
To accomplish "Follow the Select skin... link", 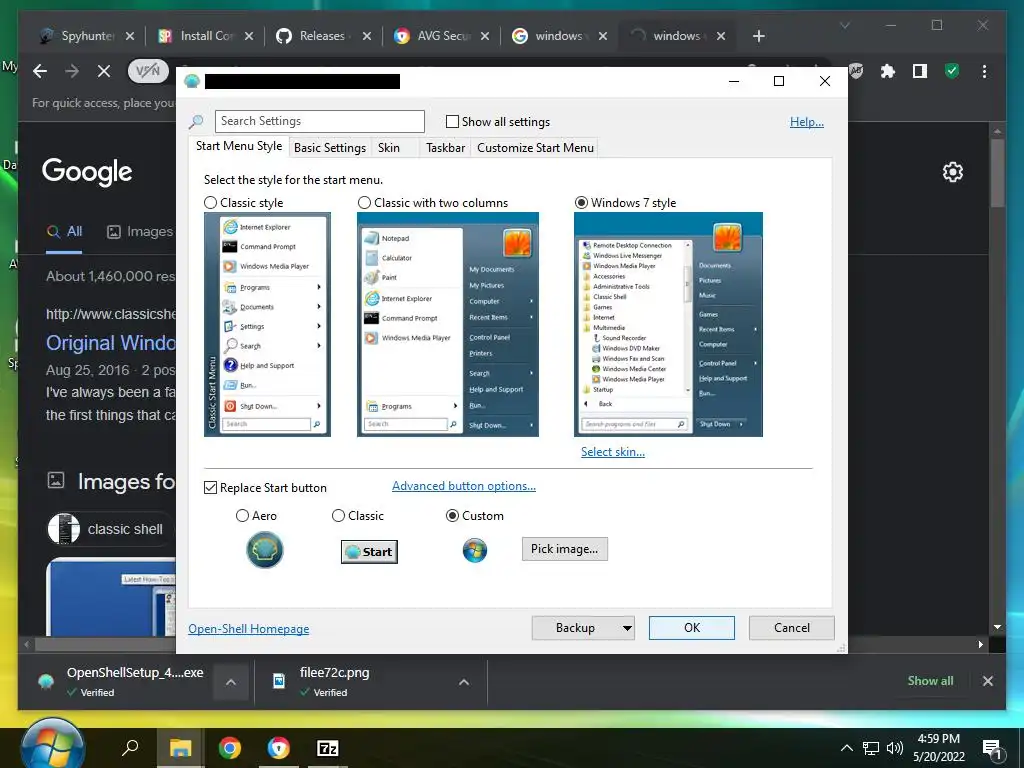I will [x=613, y=452].
